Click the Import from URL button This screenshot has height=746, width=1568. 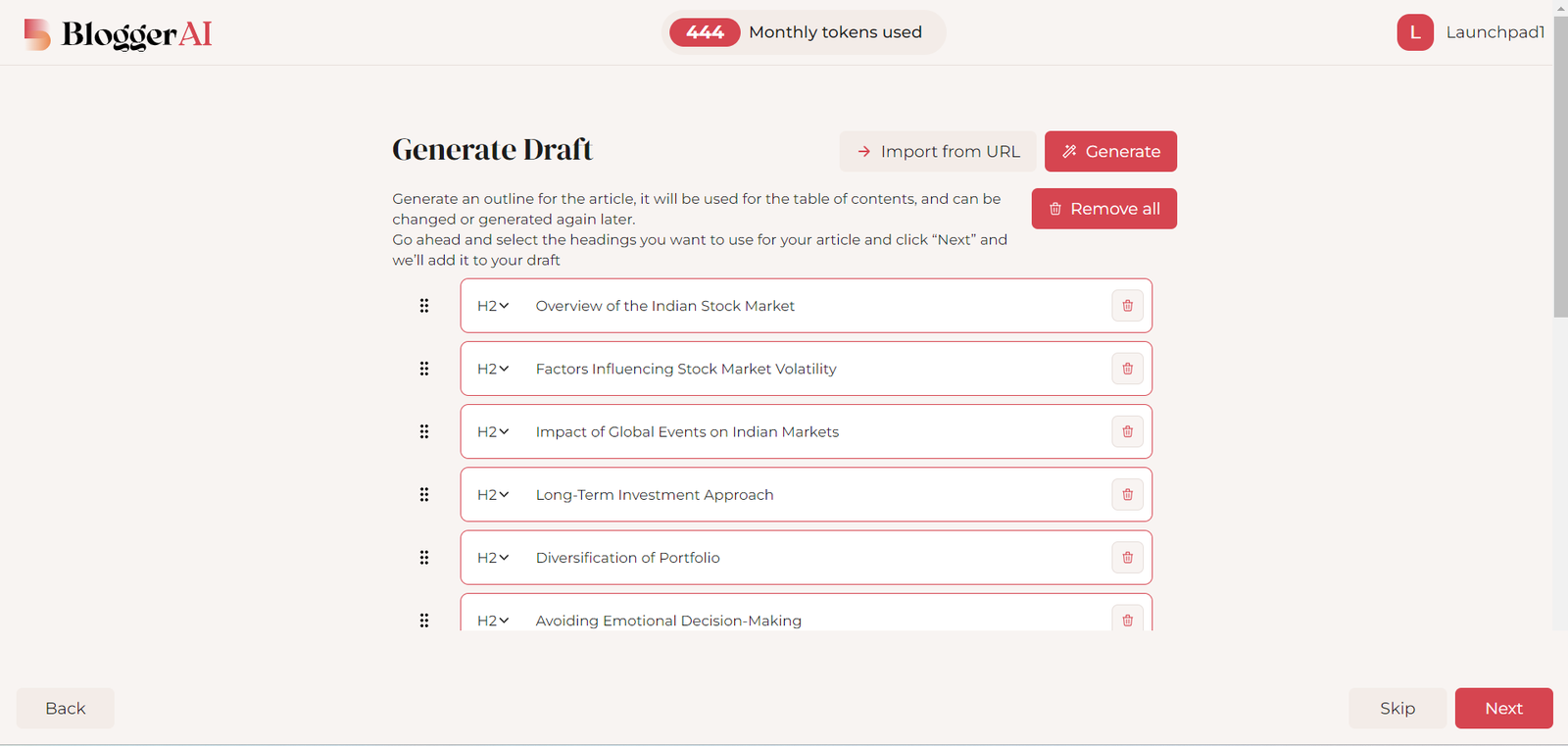938,151
